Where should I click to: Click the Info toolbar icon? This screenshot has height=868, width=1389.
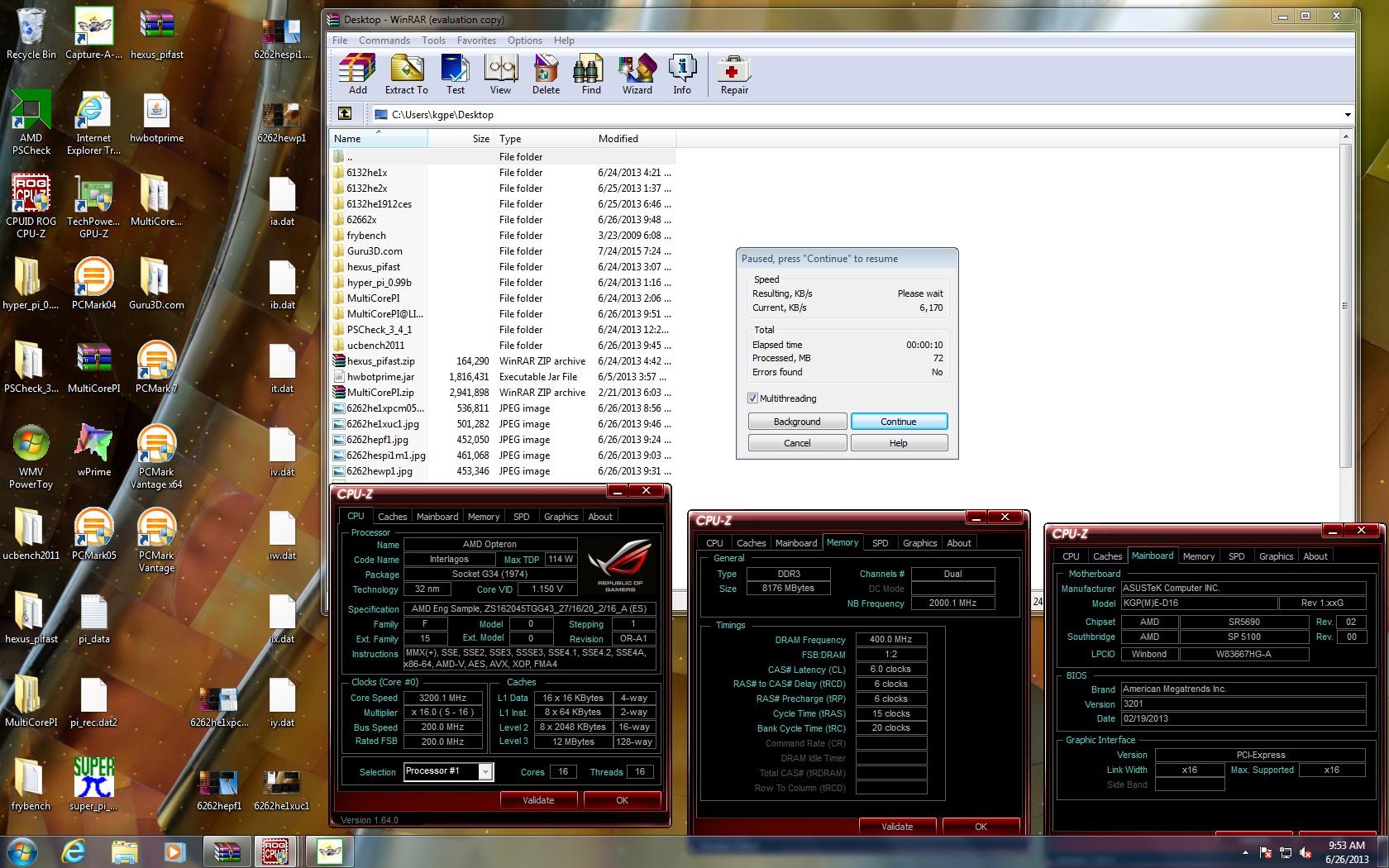[682, 74]
